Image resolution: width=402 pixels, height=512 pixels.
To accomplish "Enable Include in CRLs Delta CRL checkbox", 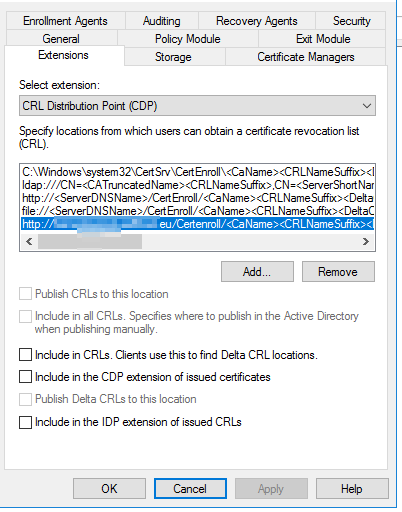I will tap(26, 355).
